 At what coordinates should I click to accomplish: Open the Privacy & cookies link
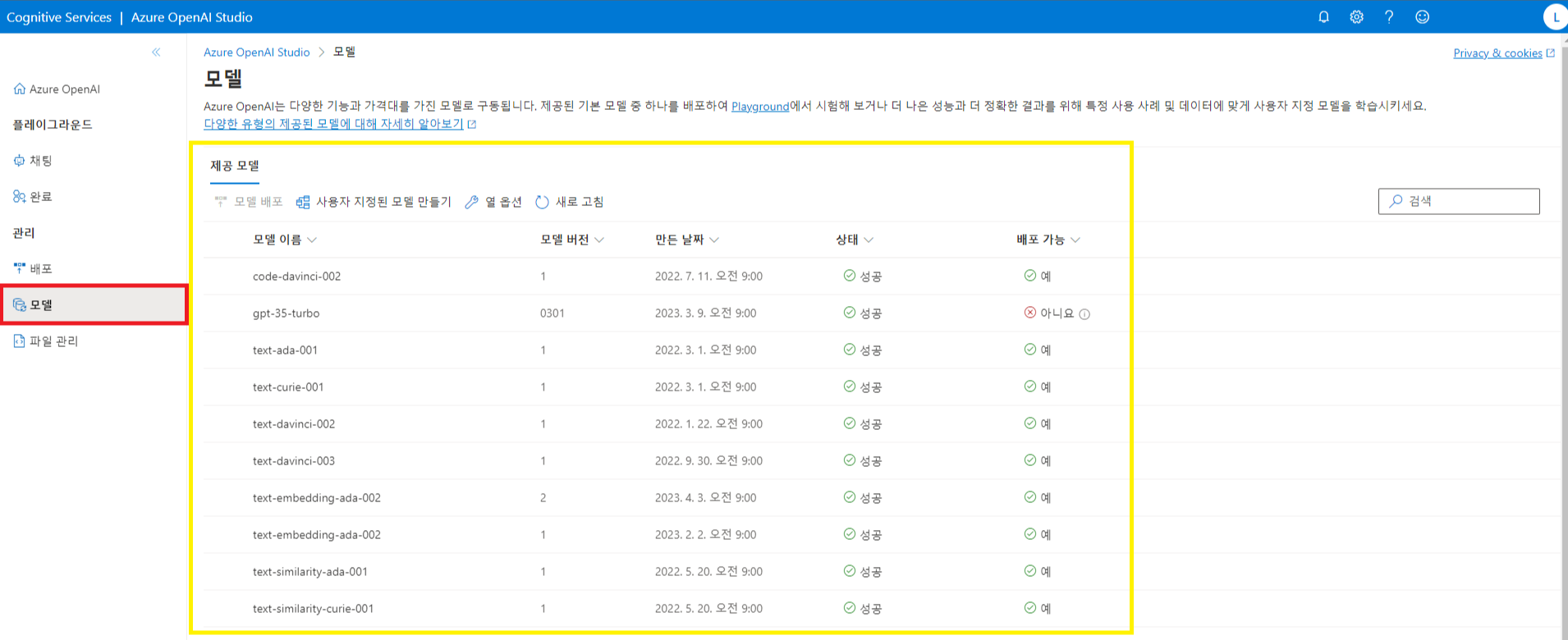tap(1497, 53)
